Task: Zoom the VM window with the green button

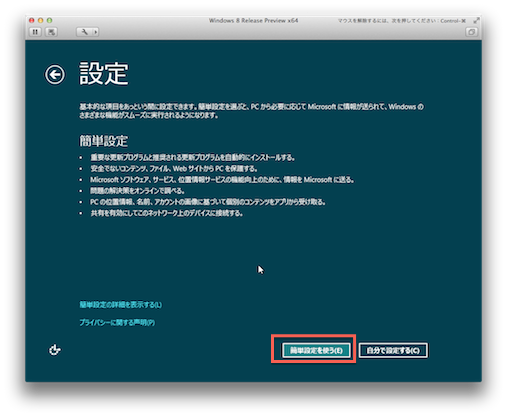Action: (49, 20)
